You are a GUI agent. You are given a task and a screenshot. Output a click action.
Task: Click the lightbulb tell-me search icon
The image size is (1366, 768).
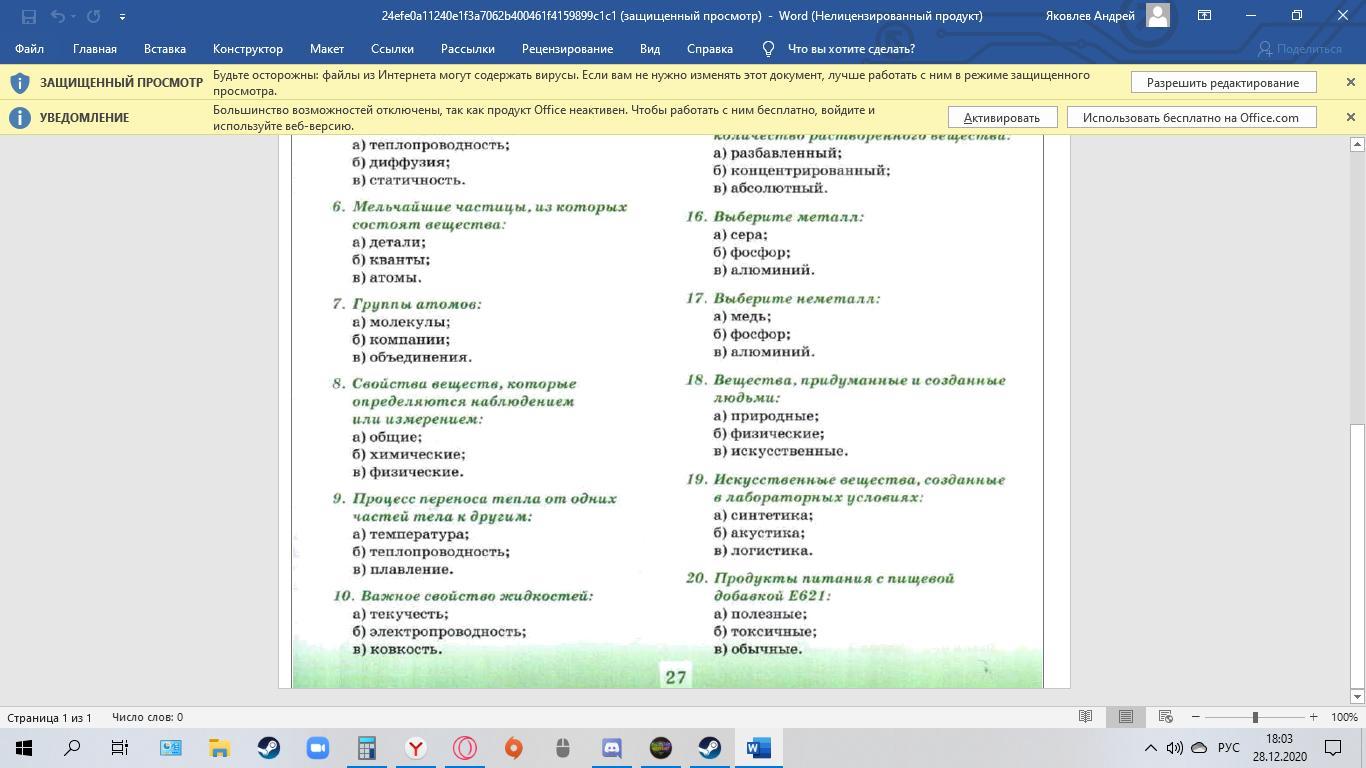[768, 48]
